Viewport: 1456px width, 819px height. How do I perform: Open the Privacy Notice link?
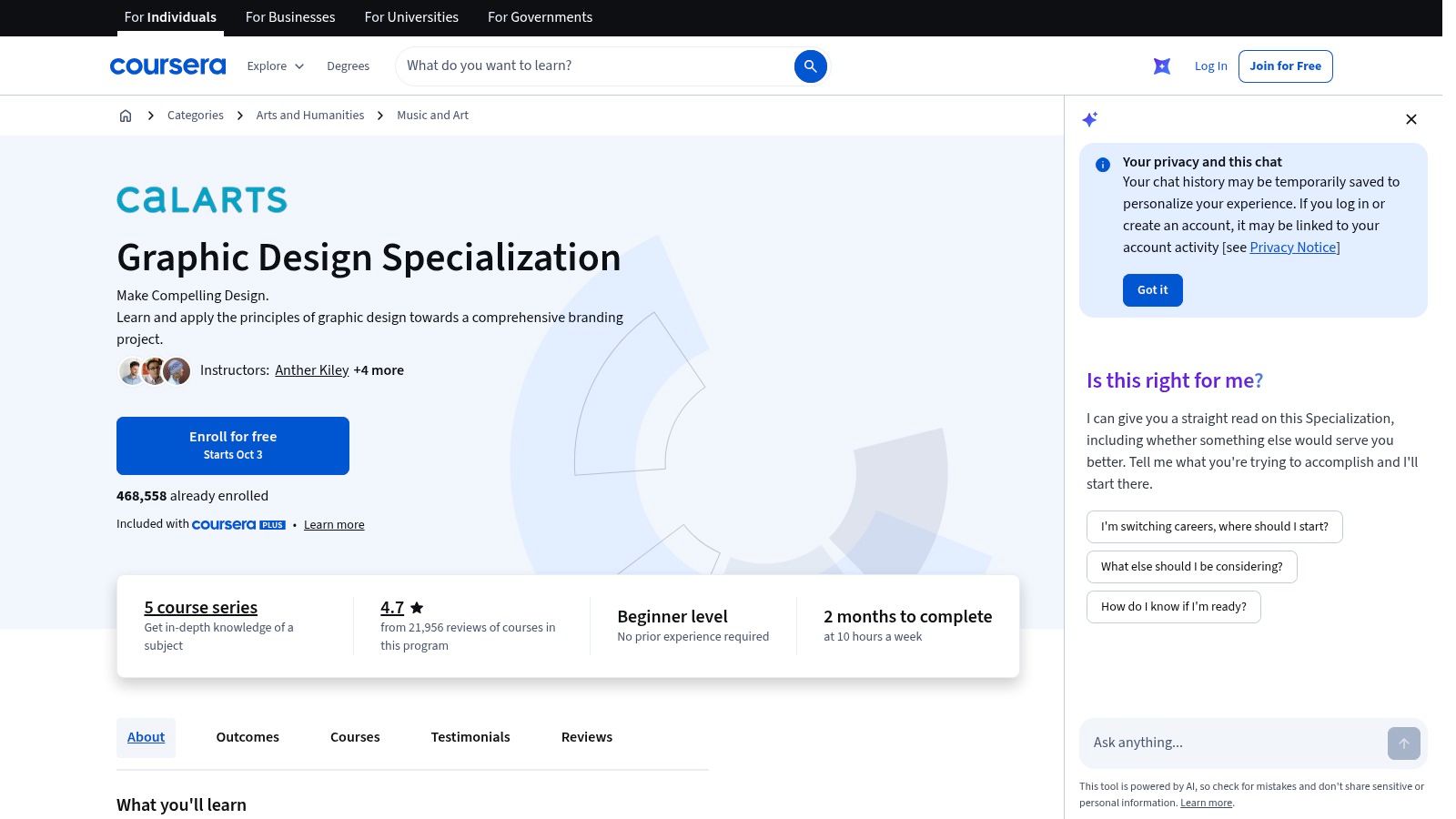[1293, 248]
